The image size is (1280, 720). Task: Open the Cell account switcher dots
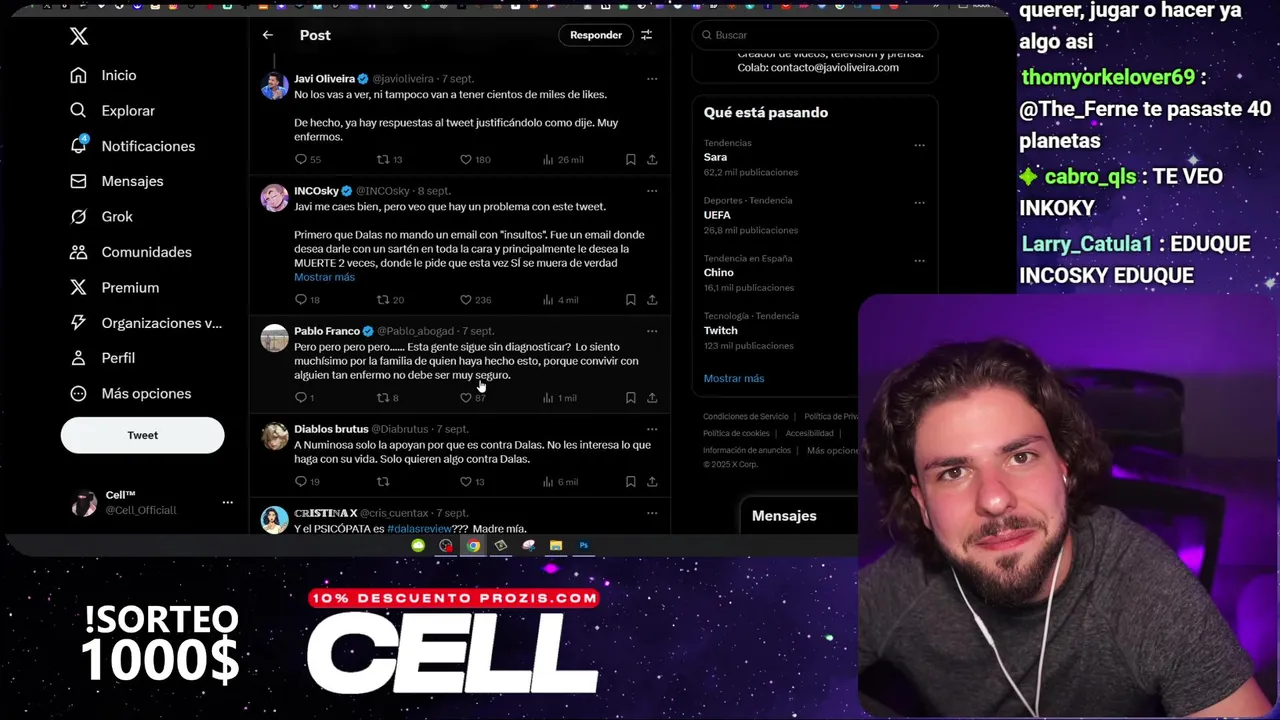[x=227, y=502]
